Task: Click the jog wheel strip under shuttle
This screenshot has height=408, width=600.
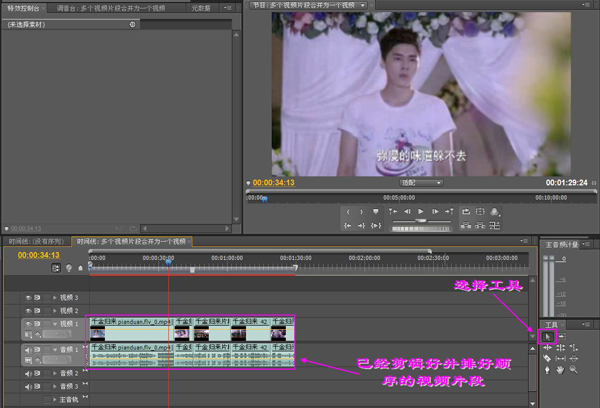Action: click(421, 229)
